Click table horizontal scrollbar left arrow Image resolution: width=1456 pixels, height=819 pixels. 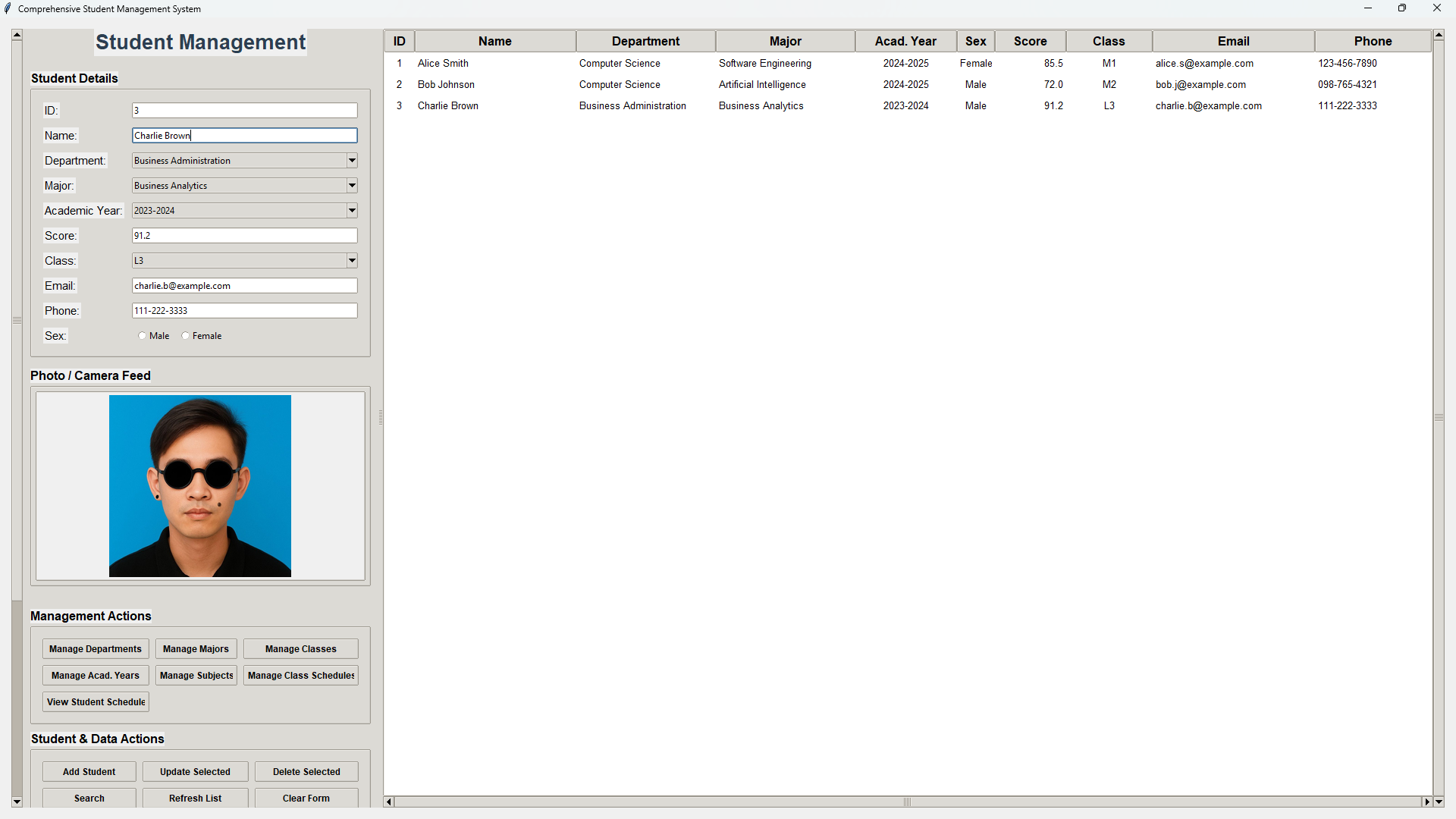click(389, 802)
